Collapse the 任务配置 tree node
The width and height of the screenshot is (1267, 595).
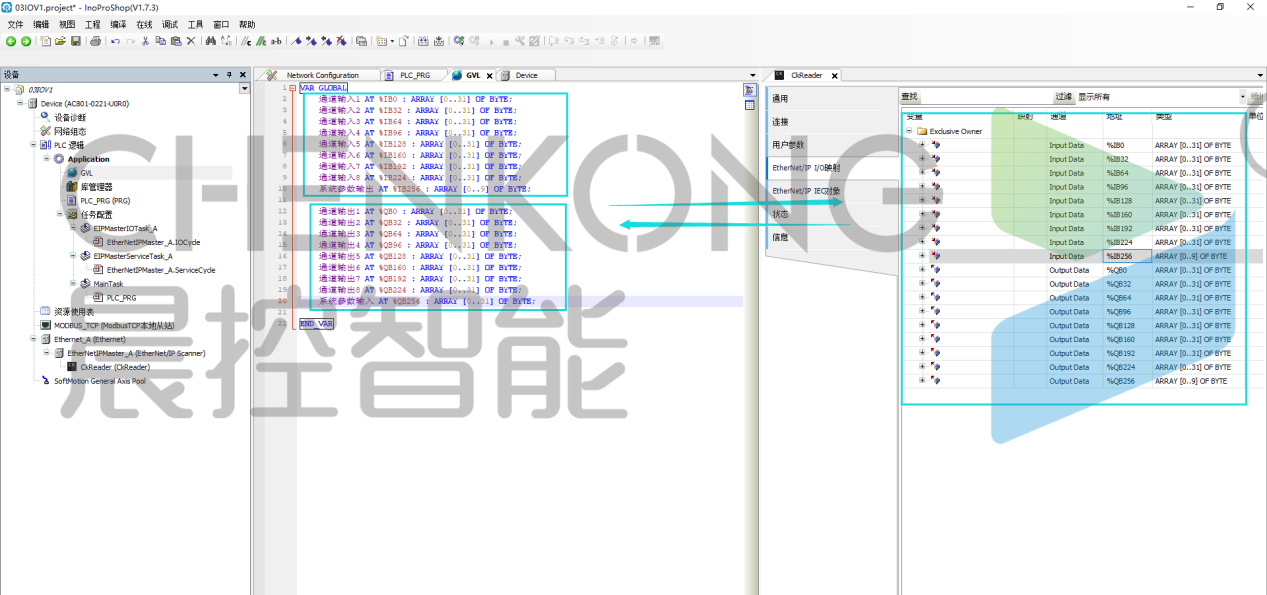point(60,214)
